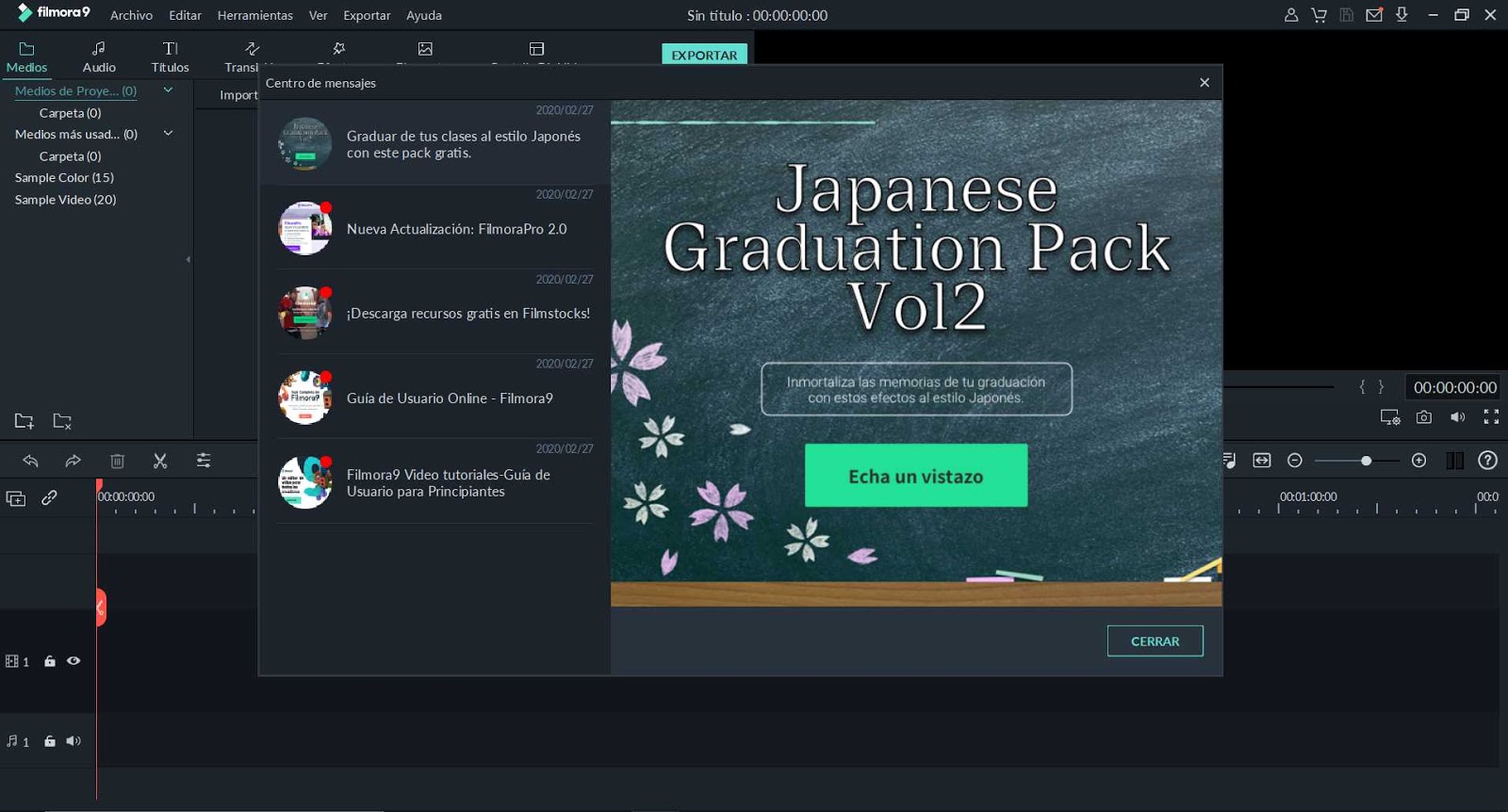Click the shopping cart icon
The width and height of the screenshot is (1508, 812).
[x=1319, y=15]
